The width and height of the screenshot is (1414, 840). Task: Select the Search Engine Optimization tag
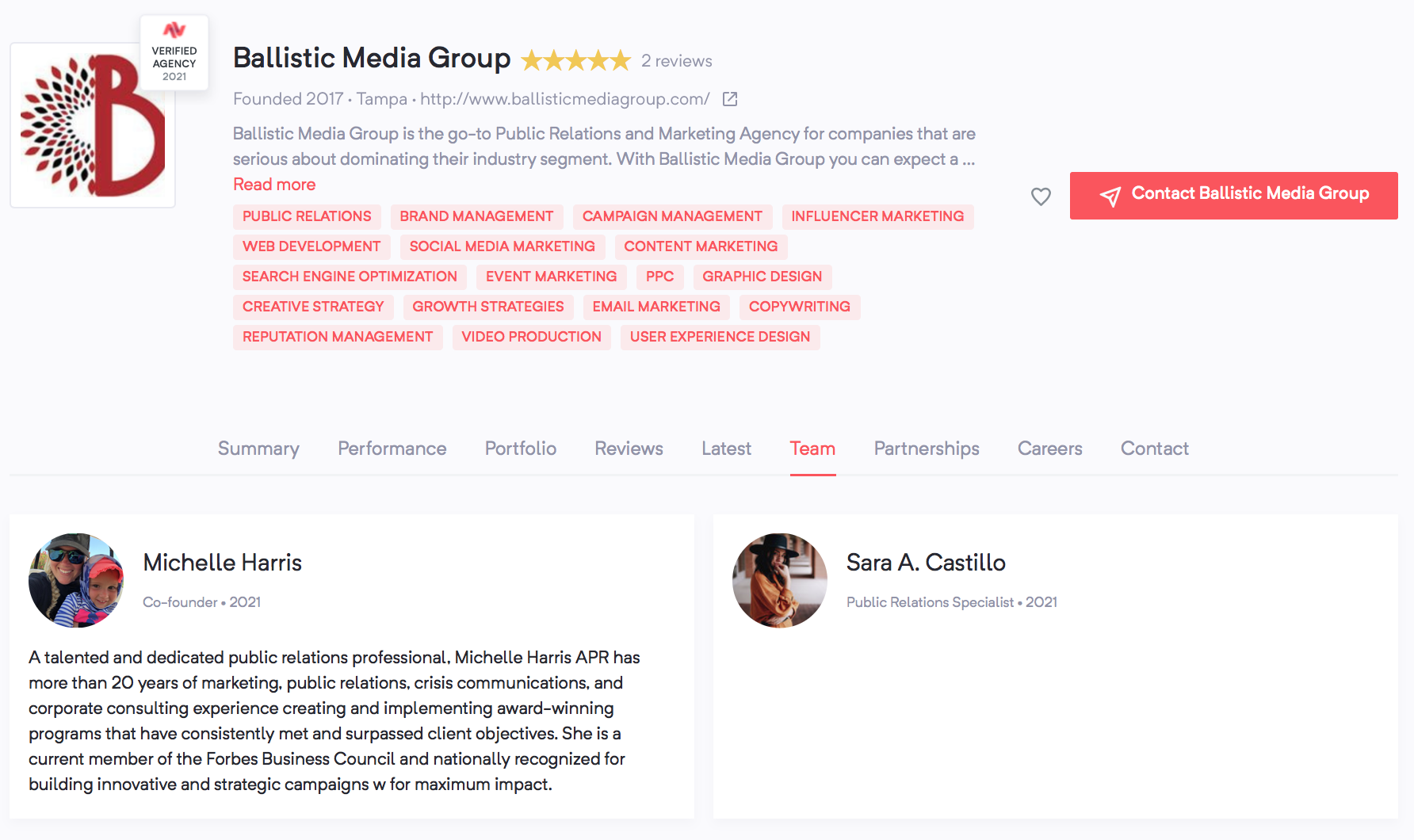(x=350, y=277)
